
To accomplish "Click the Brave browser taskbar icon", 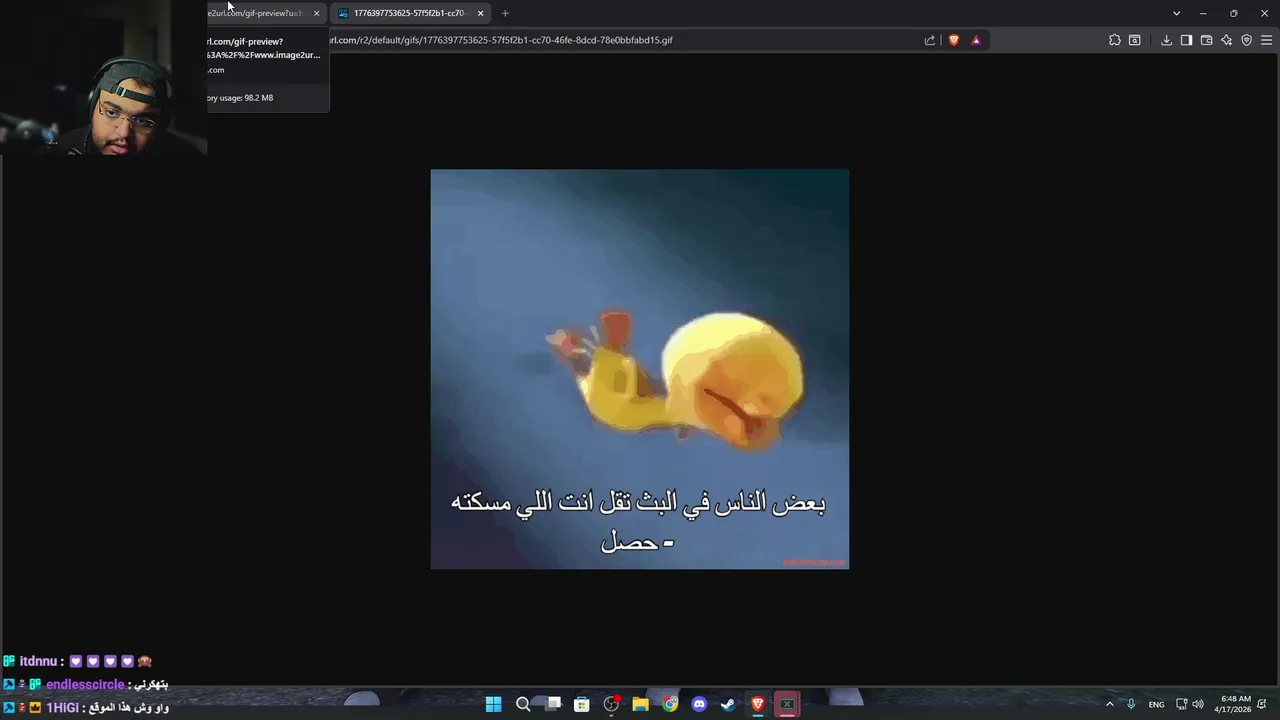I will click(x=758, y=704).
